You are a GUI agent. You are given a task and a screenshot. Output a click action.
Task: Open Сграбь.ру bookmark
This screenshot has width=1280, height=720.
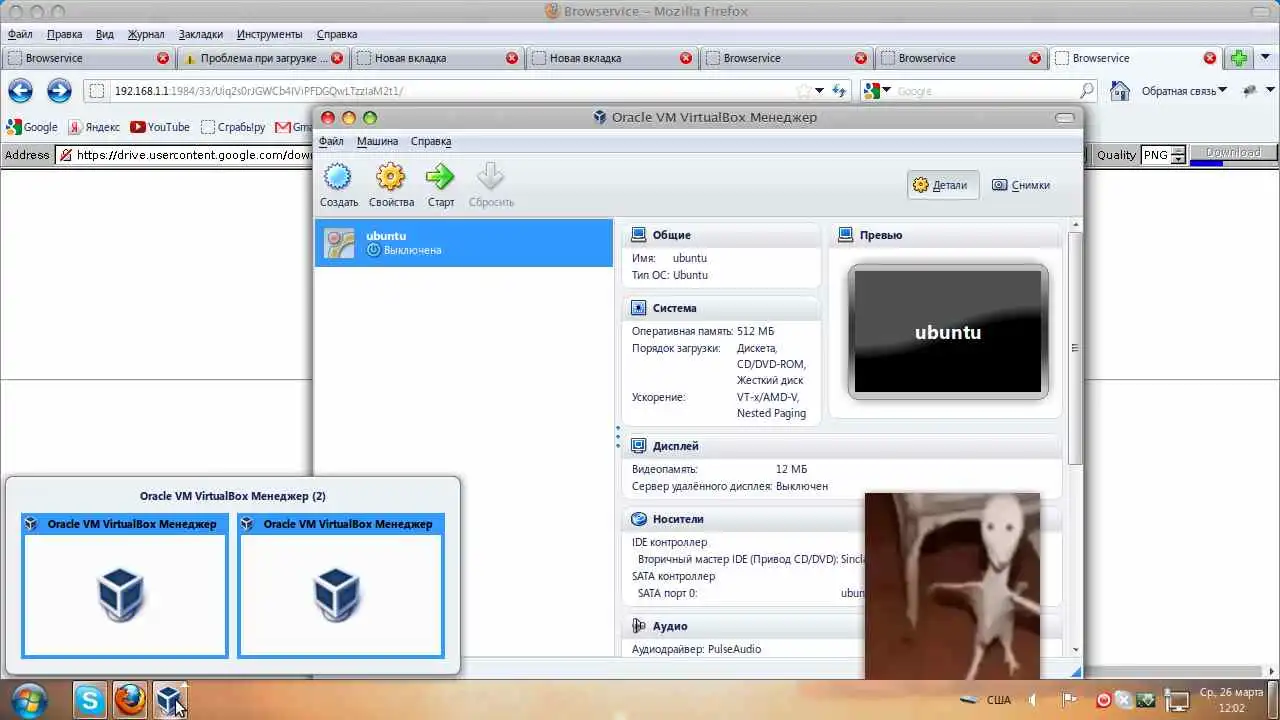233,127
